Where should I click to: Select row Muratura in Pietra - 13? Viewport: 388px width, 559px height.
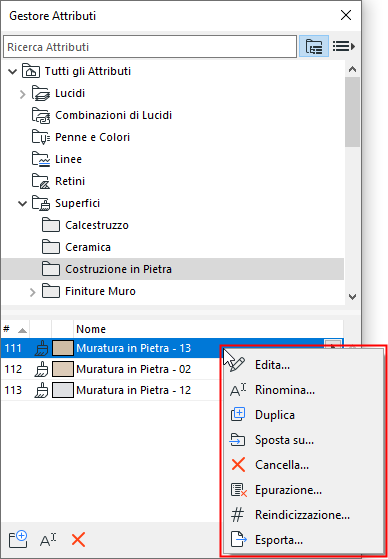click(173, 348)
